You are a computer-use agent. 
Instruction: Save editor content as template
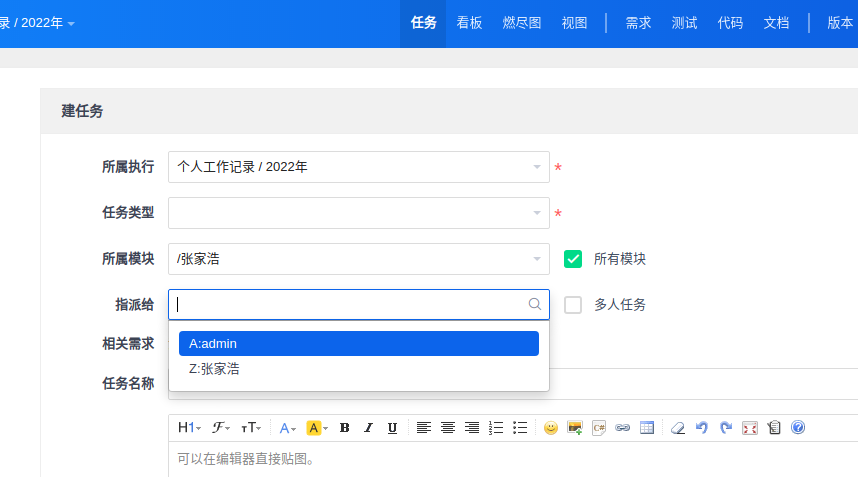774,428
